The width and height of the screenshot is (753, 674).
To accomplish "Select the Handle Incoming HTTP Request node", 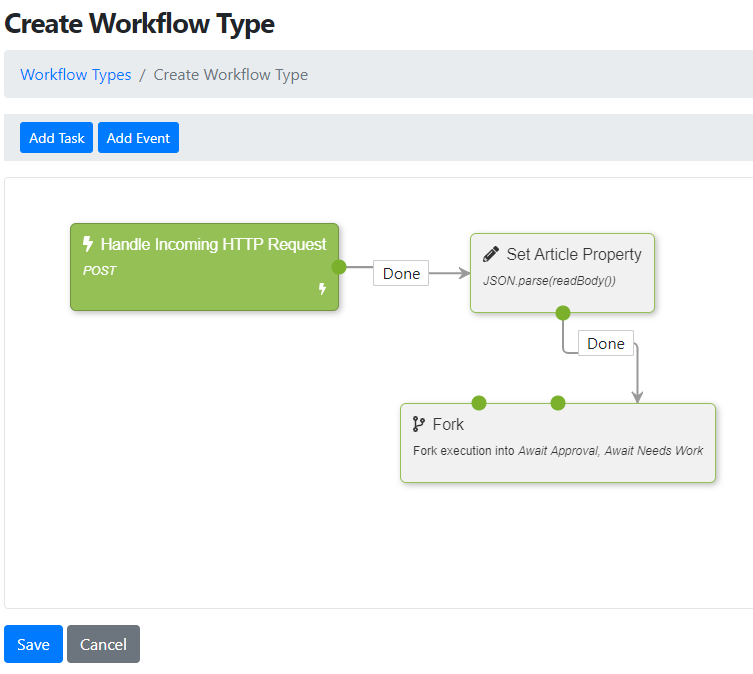I will pyautogui.click(x=205, y=267).
